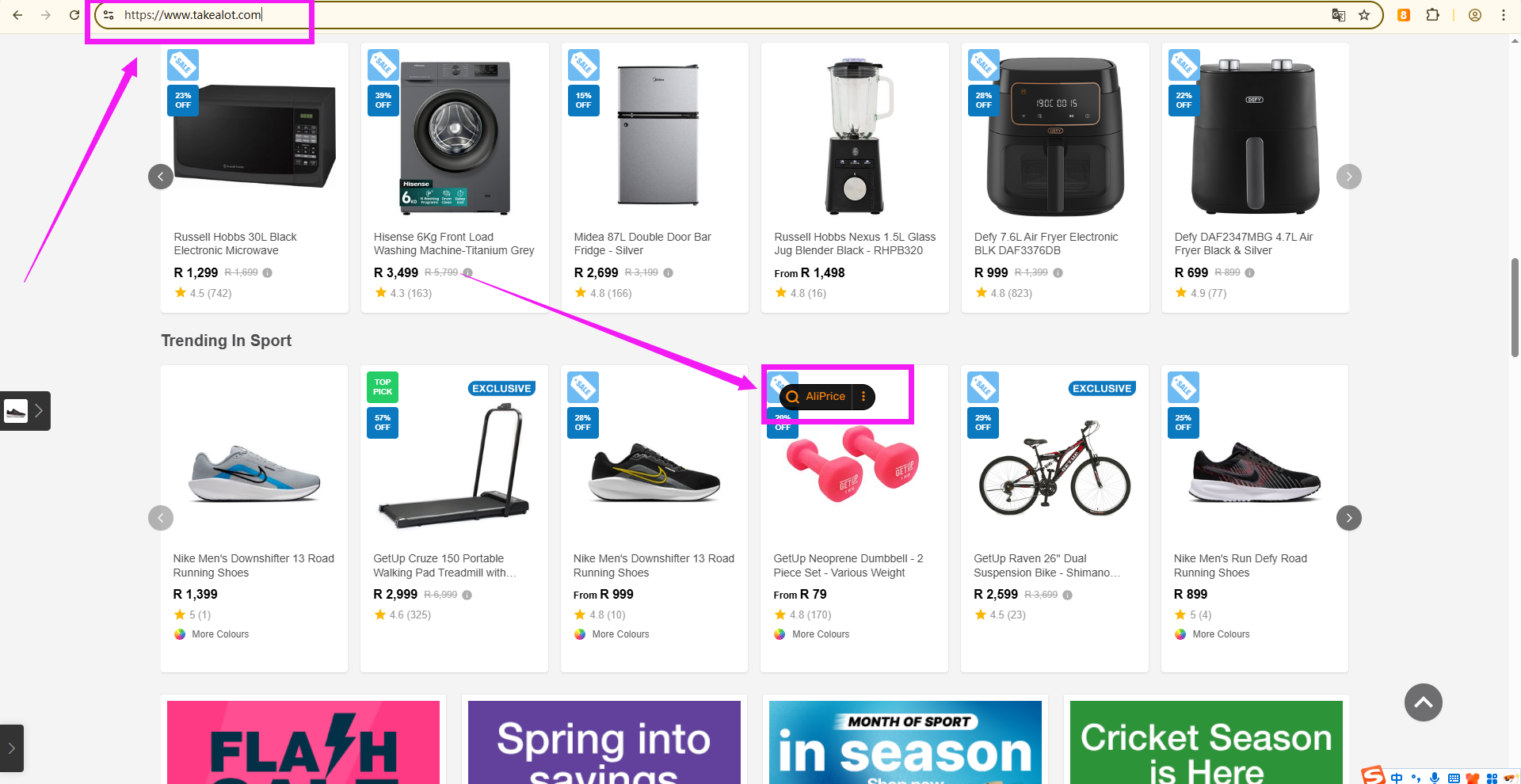Open the translate page icon
The height and width of the screenshot is (784, 1521).
[1339, 15]
